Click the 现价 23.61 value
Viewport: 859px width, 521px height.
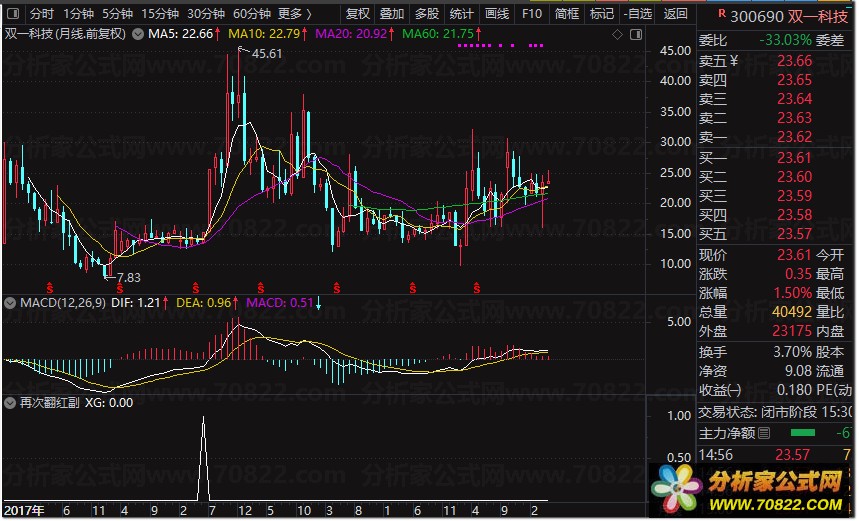point(794,255)
